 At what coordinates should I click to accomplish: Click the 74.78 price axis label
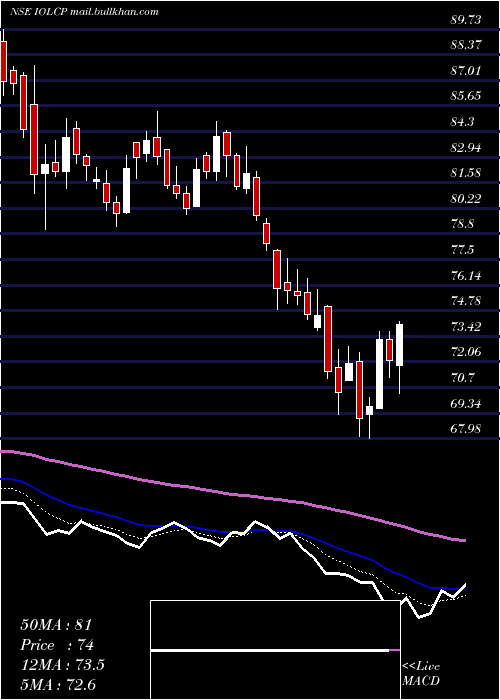click(467, 301)
